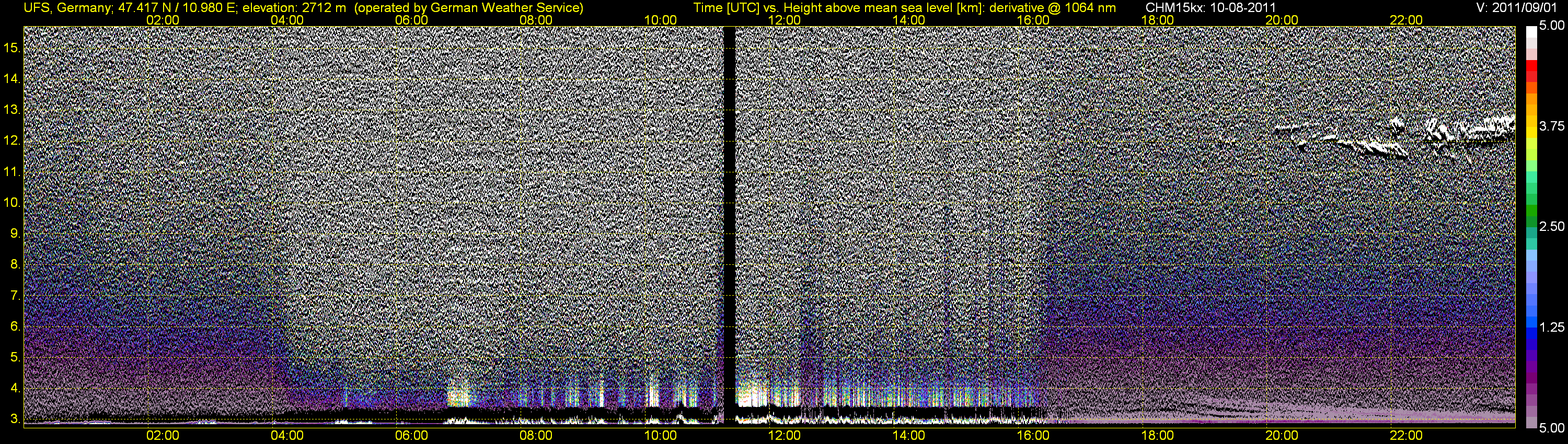Click the 10:00 label on the bottom time axis
Screen dimensions: 1568x444
pyautogui.click(x=661, y=436)
